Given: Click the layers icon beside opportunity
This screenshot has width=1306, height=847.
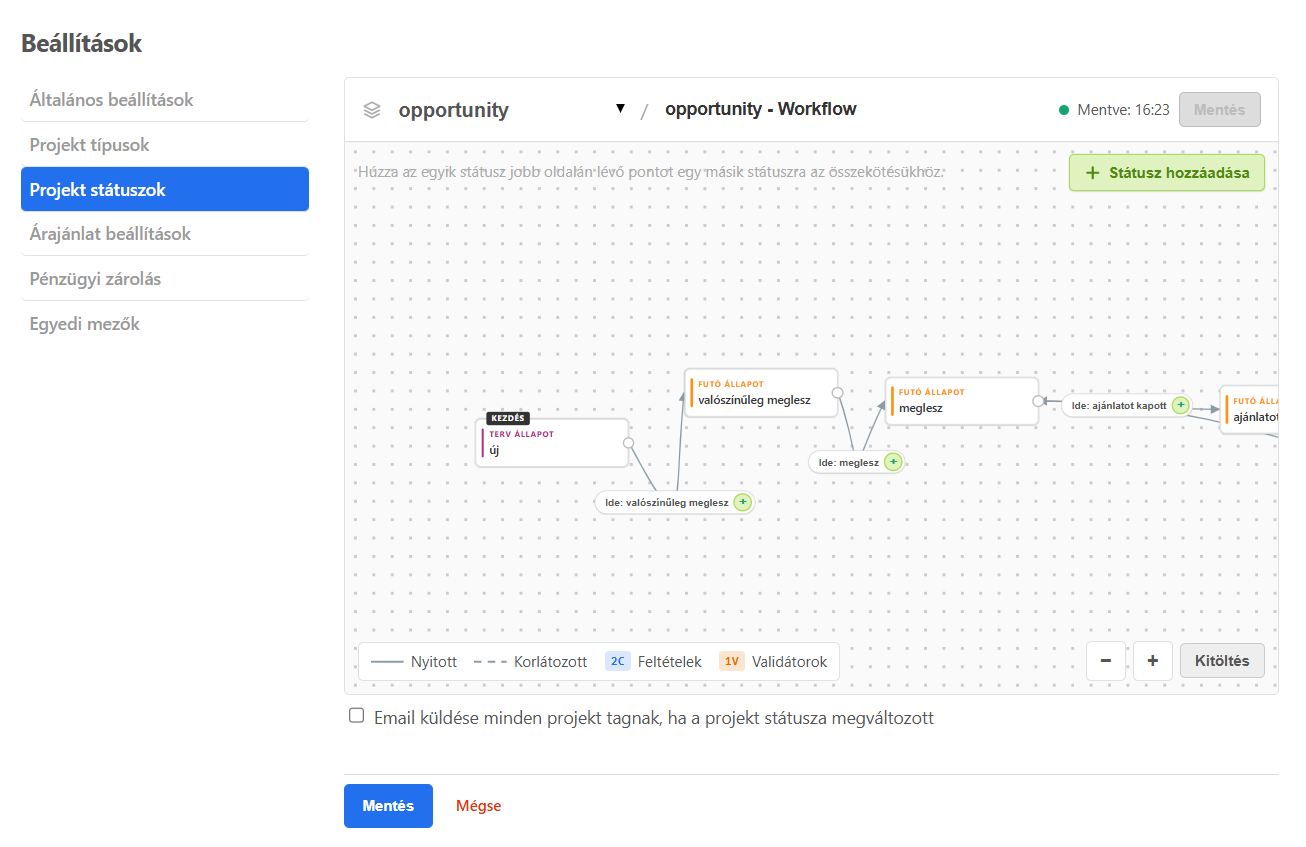Looking at the screenshot, I should (372, 110).
